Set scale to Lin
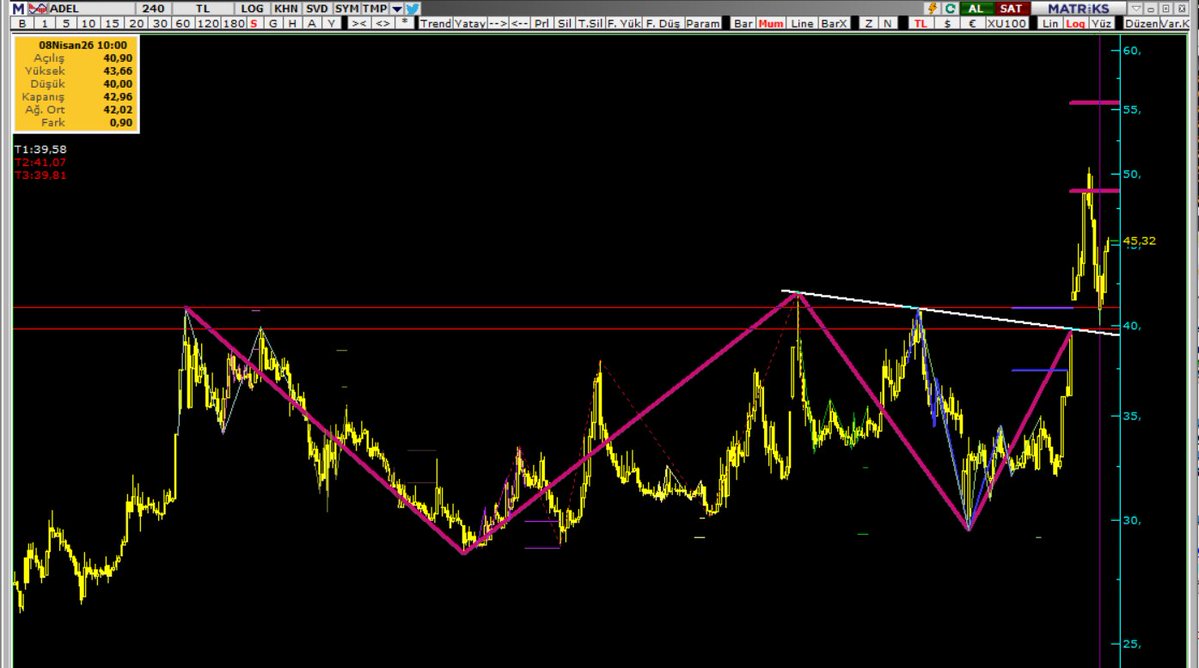 point(1051,24)
